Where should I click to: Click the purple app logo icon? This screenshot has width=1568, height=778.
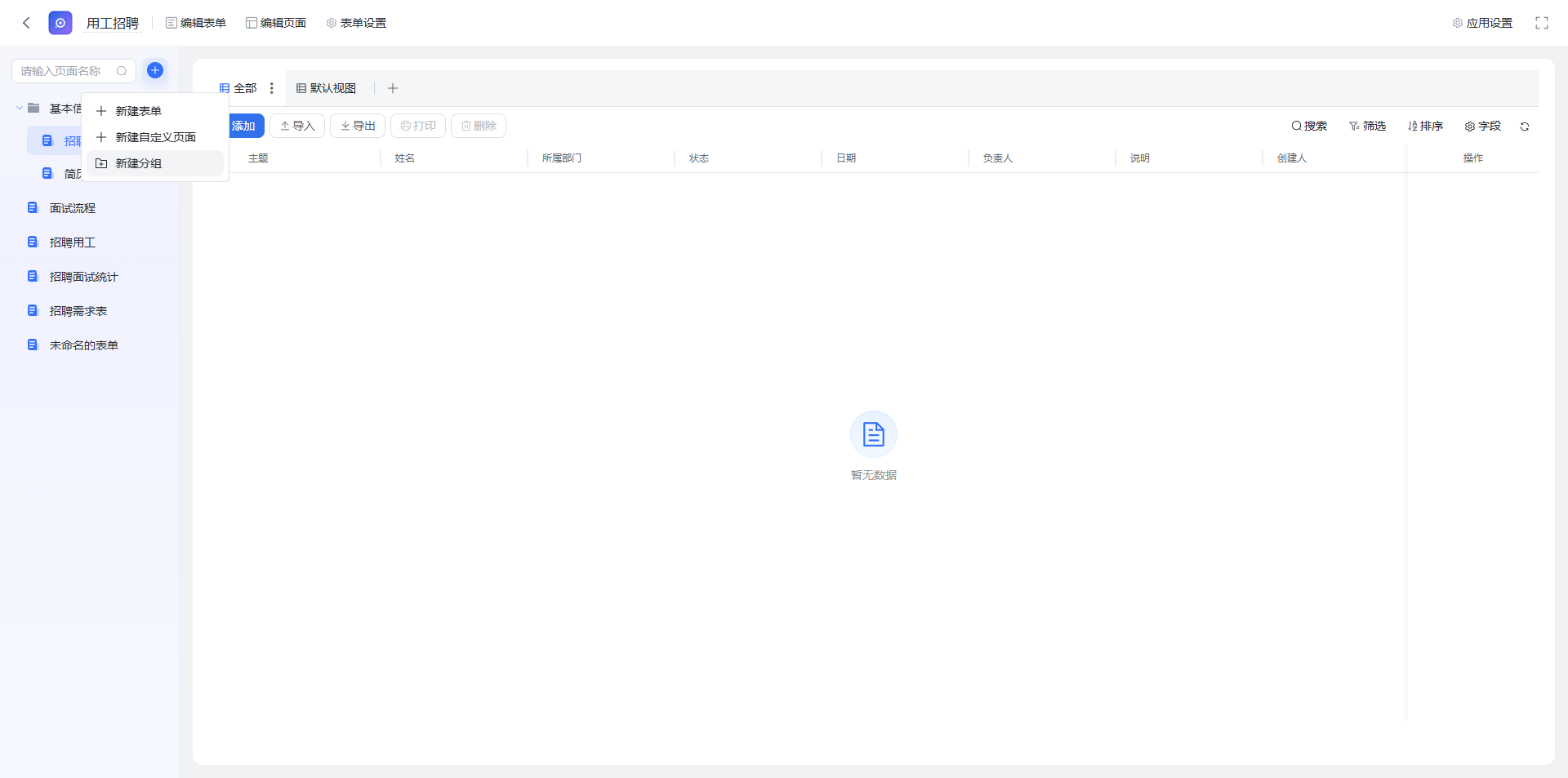click(60, 23)
